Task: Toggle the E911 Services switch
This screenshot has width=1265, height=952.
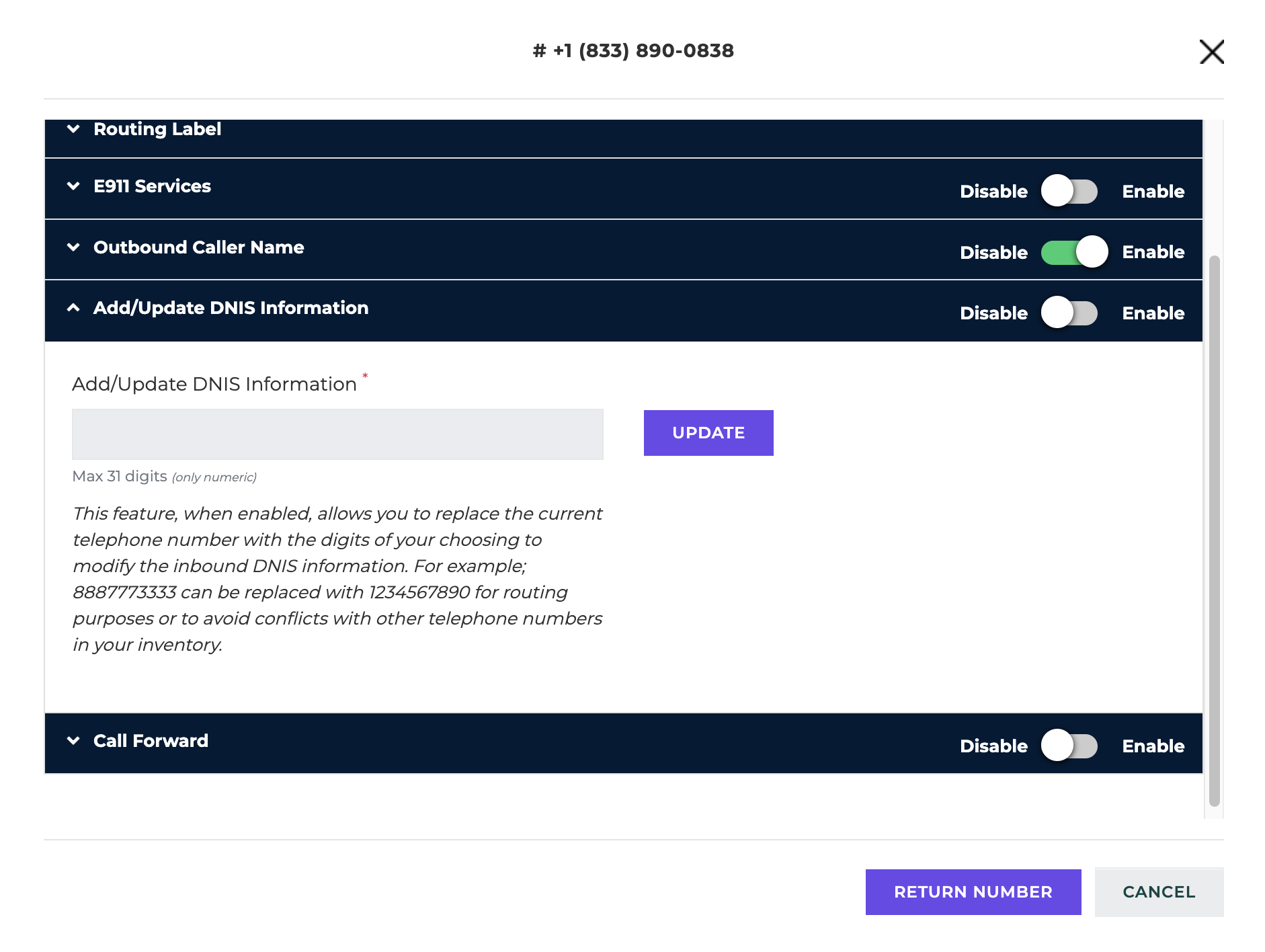Action: tap(1069, 191)
